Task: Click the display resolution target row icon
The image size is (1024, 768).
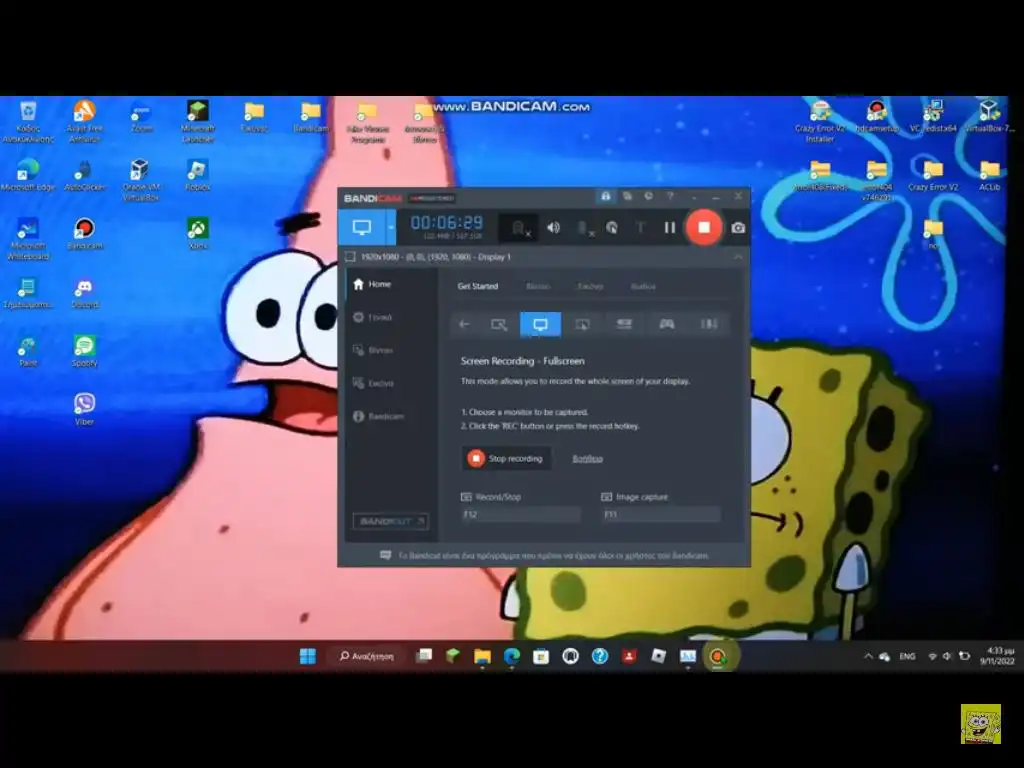Action: point(350,257)
